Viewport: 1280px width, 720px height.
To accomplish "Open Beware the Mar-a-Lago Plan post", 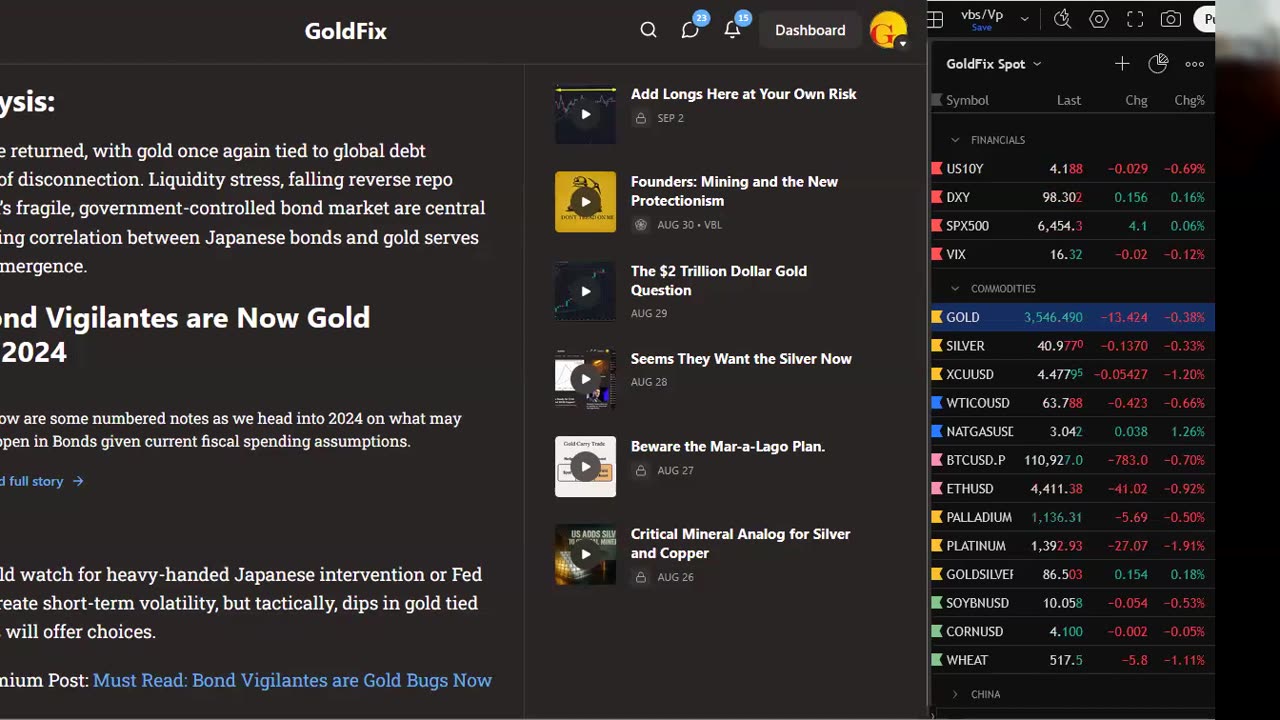I will point(728,447).
